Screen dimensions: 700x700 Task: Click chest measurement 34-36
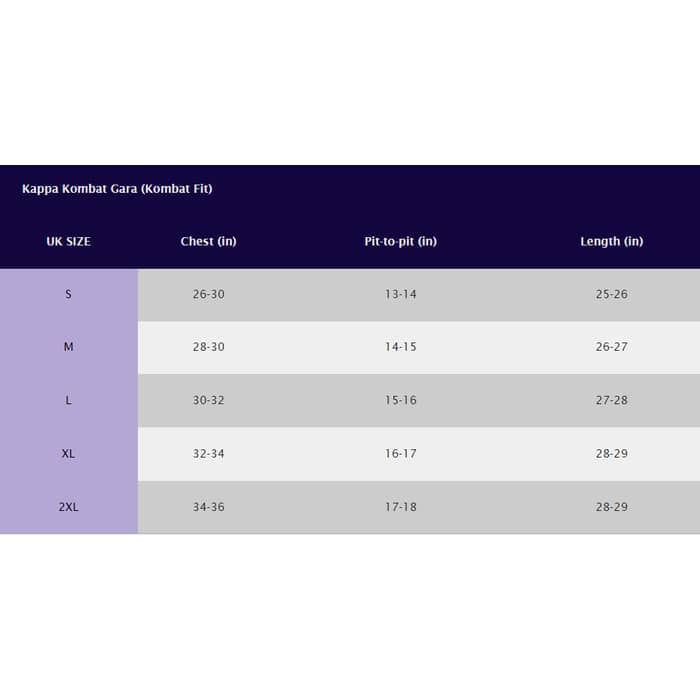(208, 507)
